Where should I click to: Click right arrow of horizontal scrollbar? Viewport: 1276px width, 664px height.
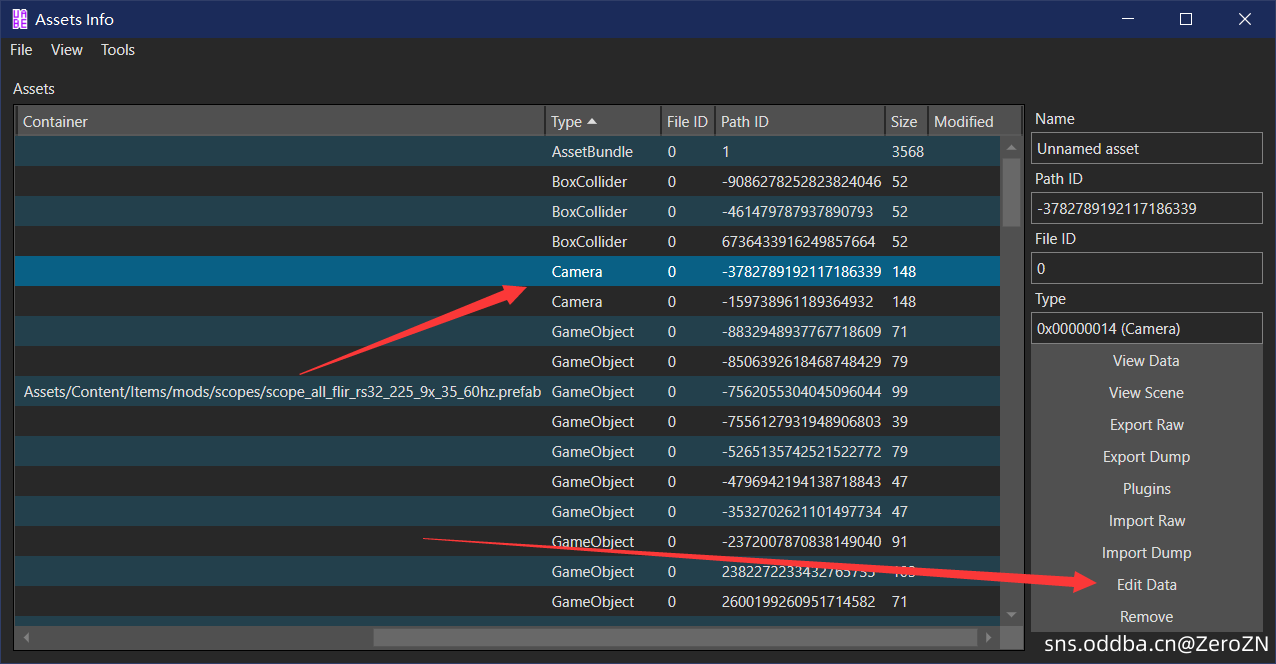[x=989, y=637]
